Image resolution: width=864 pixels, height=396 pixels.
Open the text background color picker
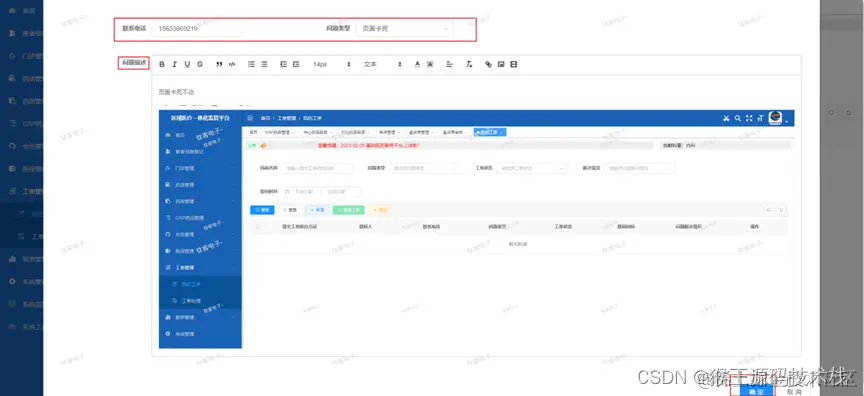click(430, 64)
